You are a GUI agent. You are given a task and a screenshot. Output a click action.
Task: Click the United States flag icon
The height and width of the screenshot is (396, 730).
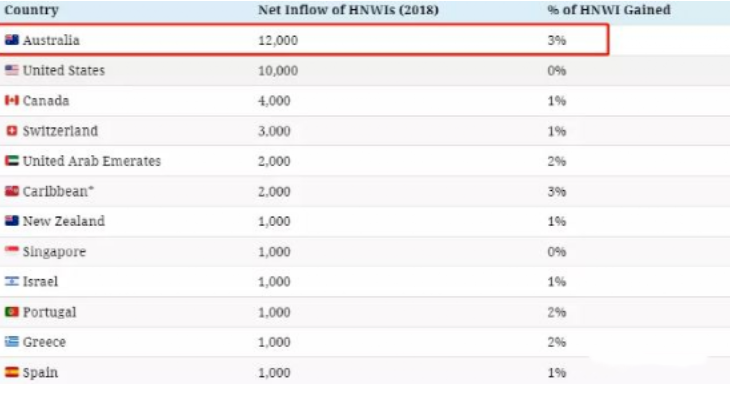[12, 70]
